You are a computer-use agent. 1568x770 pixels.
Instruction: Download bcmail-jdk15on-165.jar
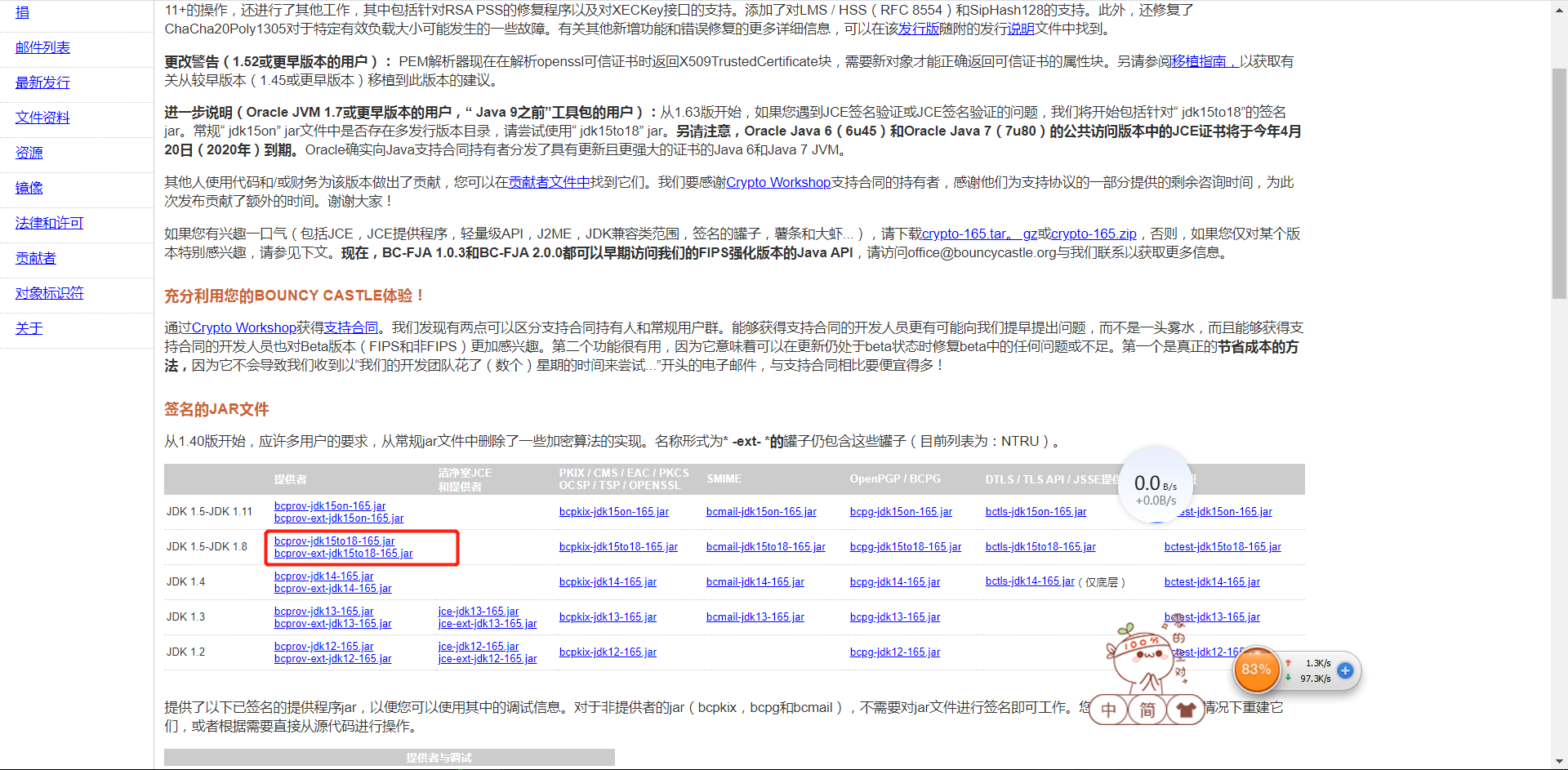tap(761, 512)
